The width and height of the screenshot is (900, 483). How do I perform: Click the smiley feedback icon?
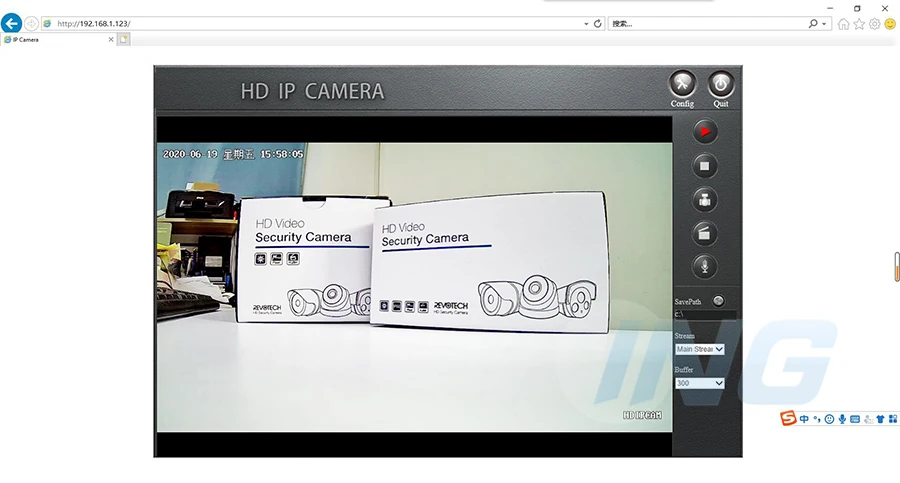click(x=890, y=24)
